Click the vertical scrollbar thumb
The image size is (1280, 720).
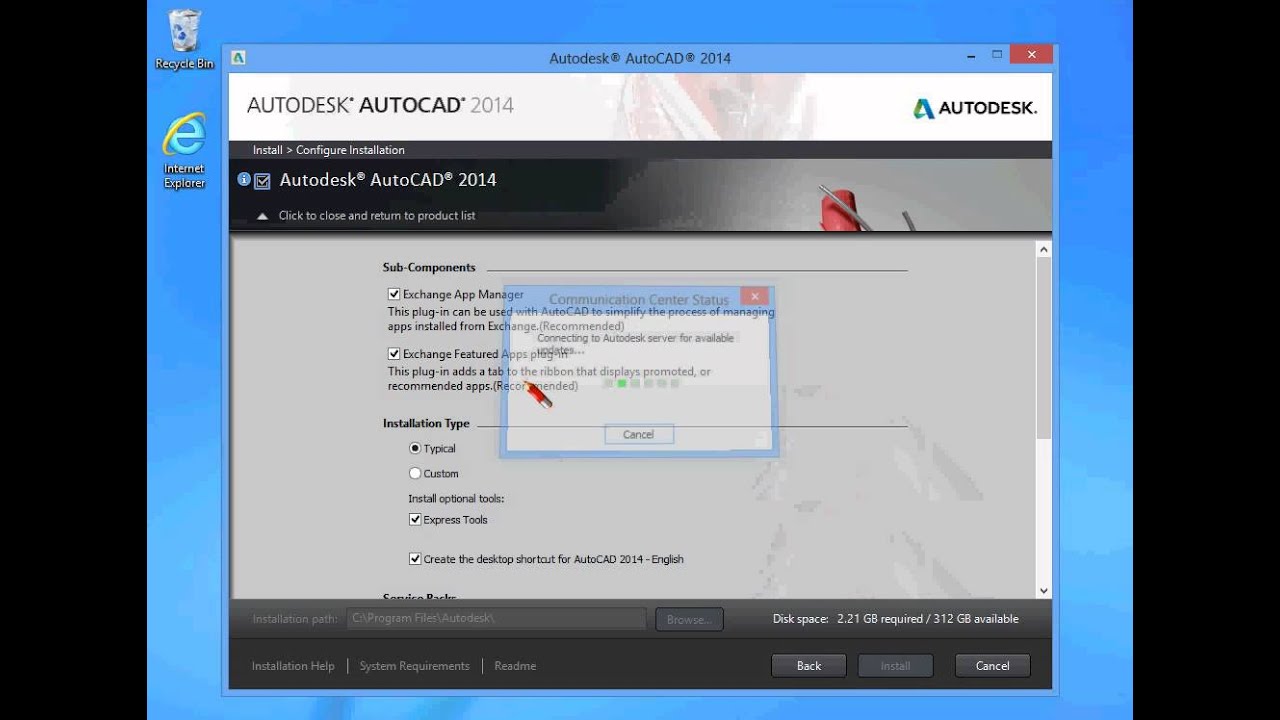point(1044,348)
